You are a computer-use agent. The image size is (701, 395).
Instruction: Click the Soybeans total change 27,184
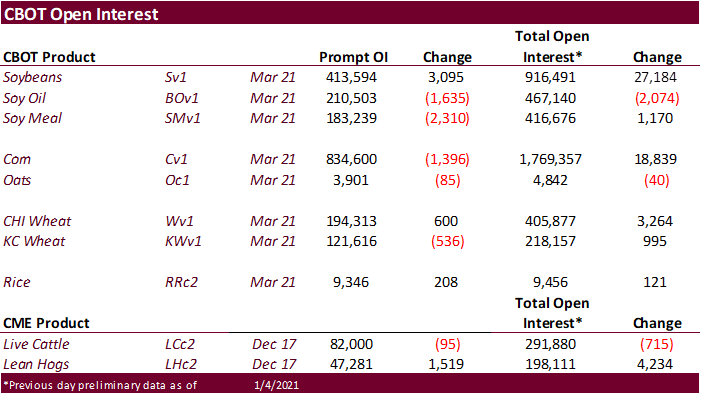coord(655,77)
